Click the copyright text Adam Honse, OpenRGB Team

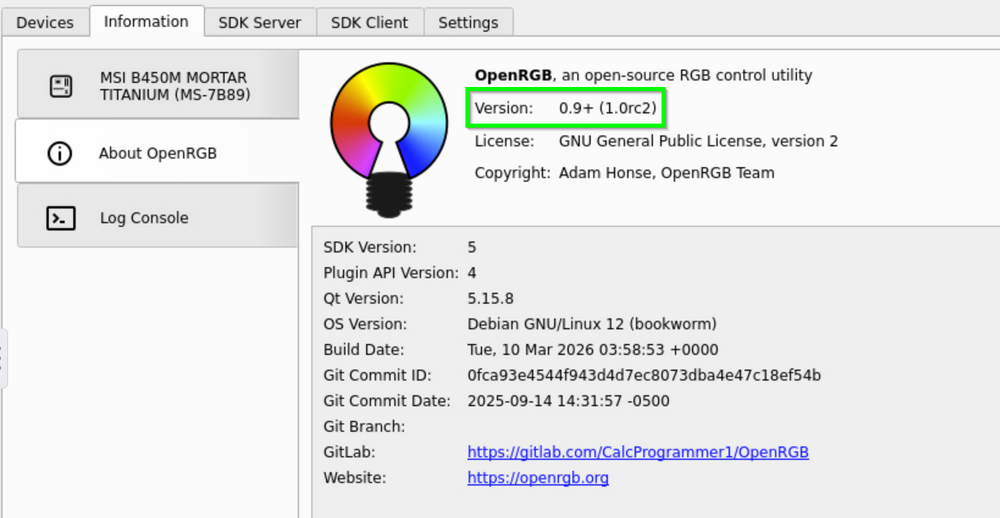tap(666, 173)
